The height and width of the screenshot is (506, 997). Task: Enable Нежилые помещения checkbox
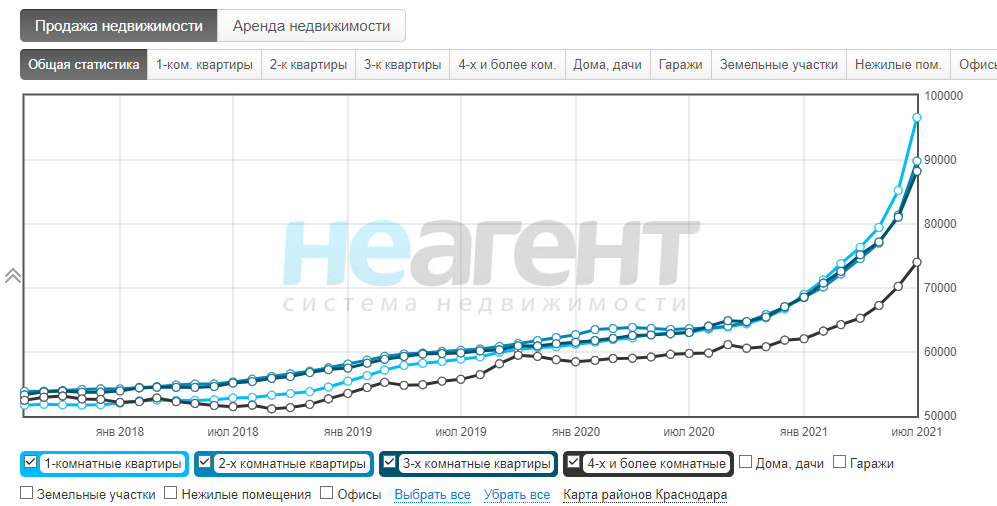(x=171, y=493)
